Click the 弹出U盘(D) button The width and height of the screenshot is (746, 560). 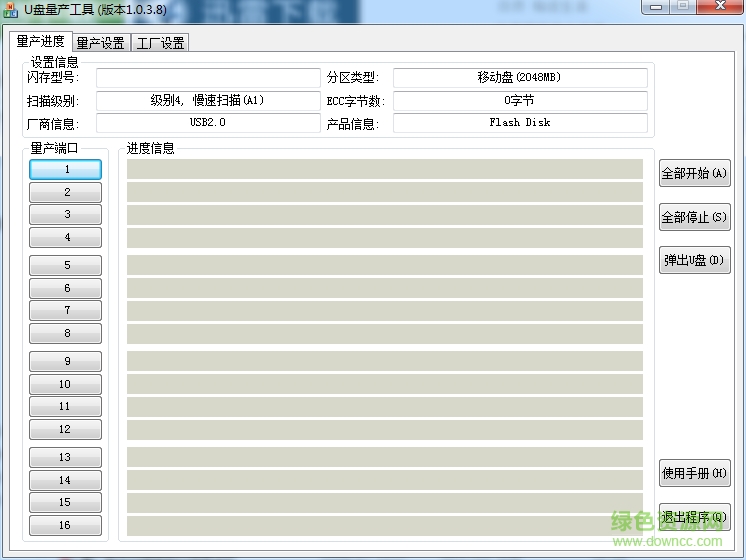coord(695,260)
